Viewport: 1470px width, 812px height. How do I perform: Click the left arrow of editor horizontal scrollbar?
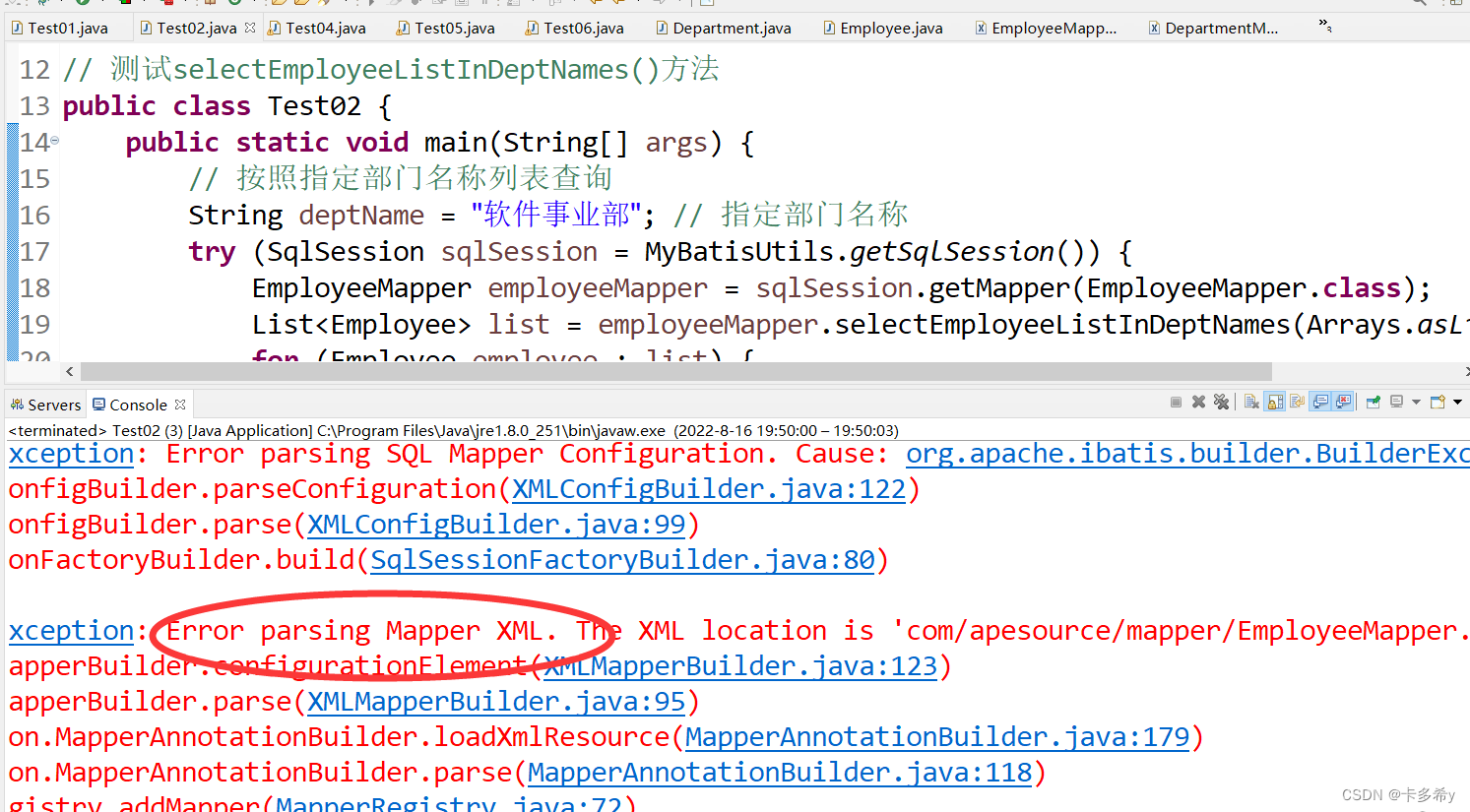69,371
